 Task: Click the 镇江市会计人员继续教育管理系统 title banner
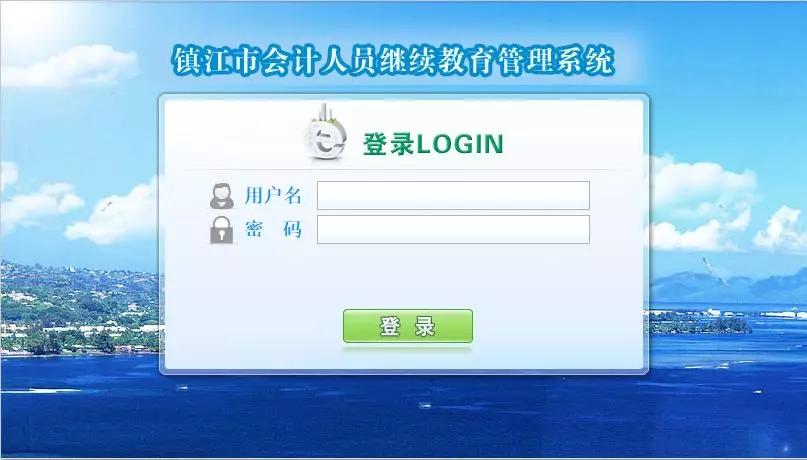click(393, 61)
